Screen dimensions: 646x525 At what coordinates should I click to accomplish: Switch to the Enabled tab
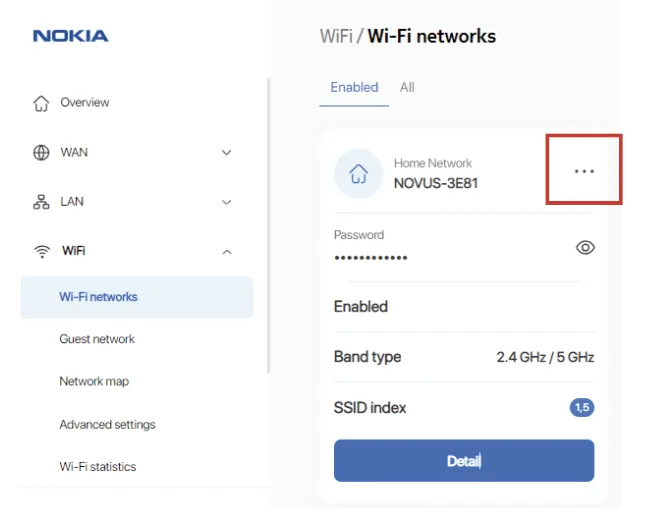354,88
